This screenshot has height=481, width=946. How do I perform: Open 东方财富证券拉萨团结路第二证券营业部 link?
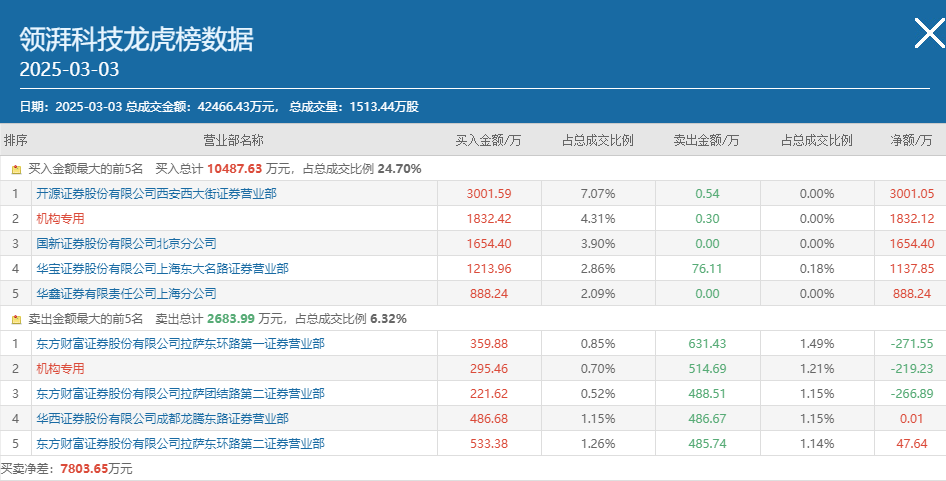tap(180, 394)
